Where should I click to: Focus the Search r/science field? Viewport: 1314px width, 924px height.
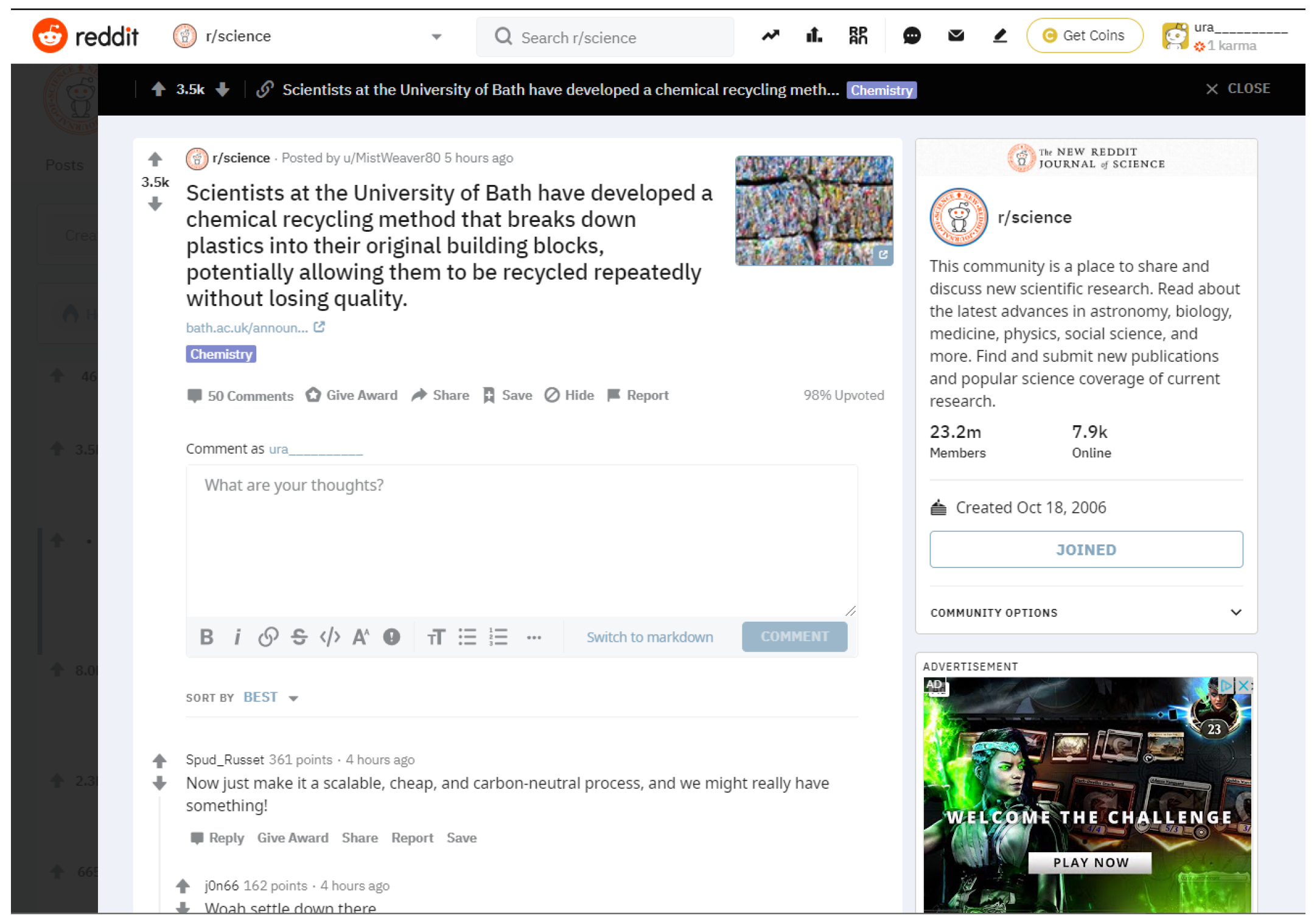604,37
